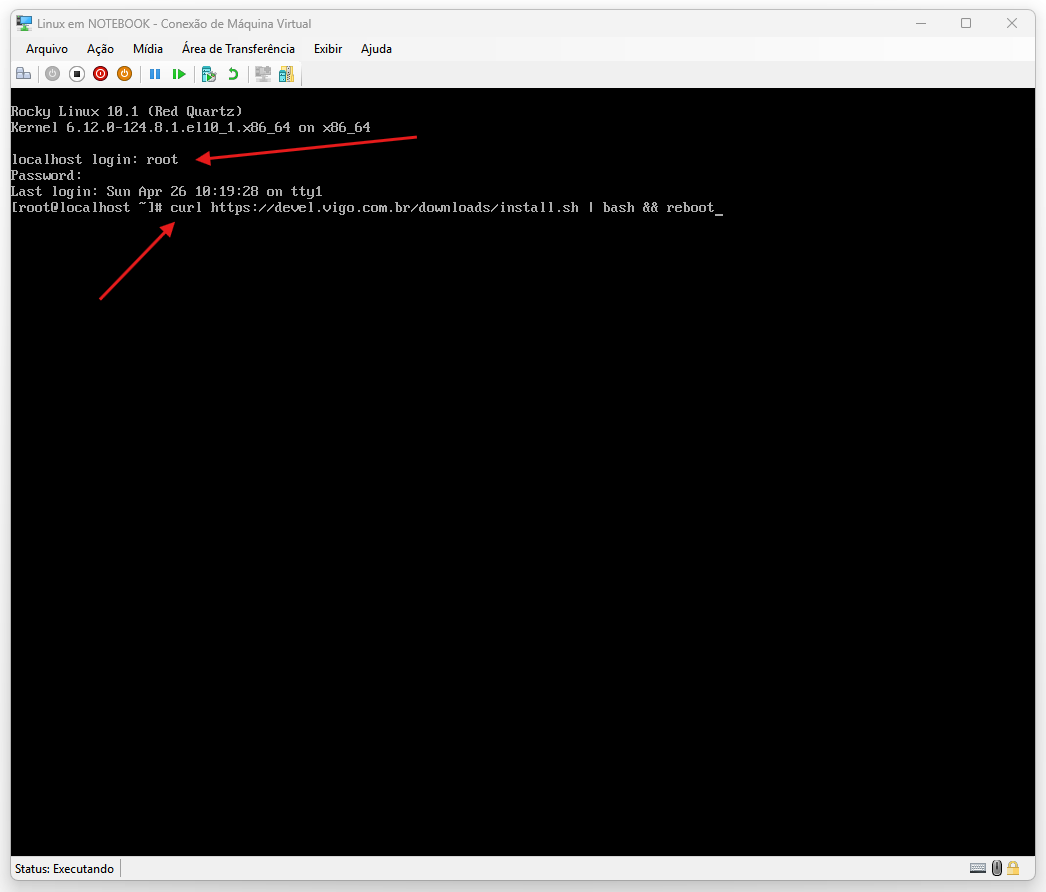Screen dimensions: 1046x892
Task: Click the greyed-out enhanced session icon
Action: pyautogui.click(x=263, y=74)
